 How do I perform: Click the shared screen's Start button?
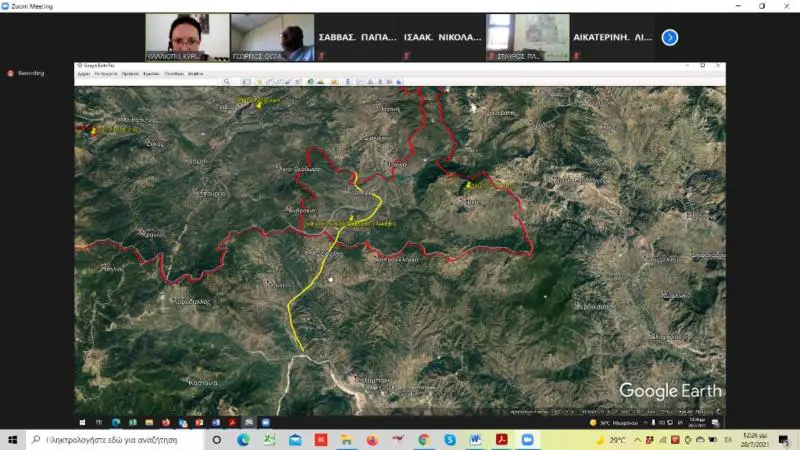tap(82, 422)
